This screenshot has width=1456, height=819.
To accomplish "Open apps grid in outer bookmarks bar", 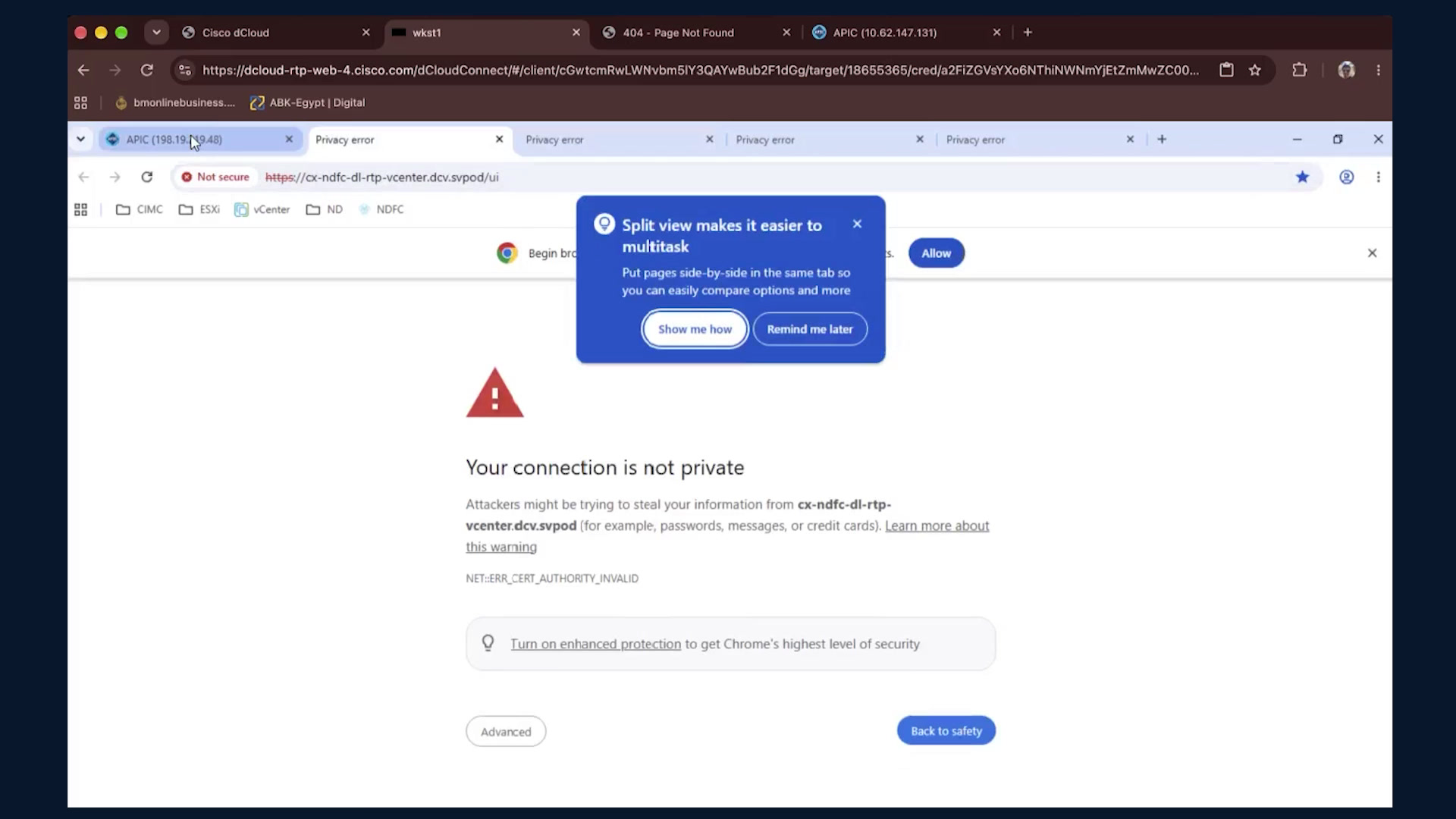I will coord(80,102).
